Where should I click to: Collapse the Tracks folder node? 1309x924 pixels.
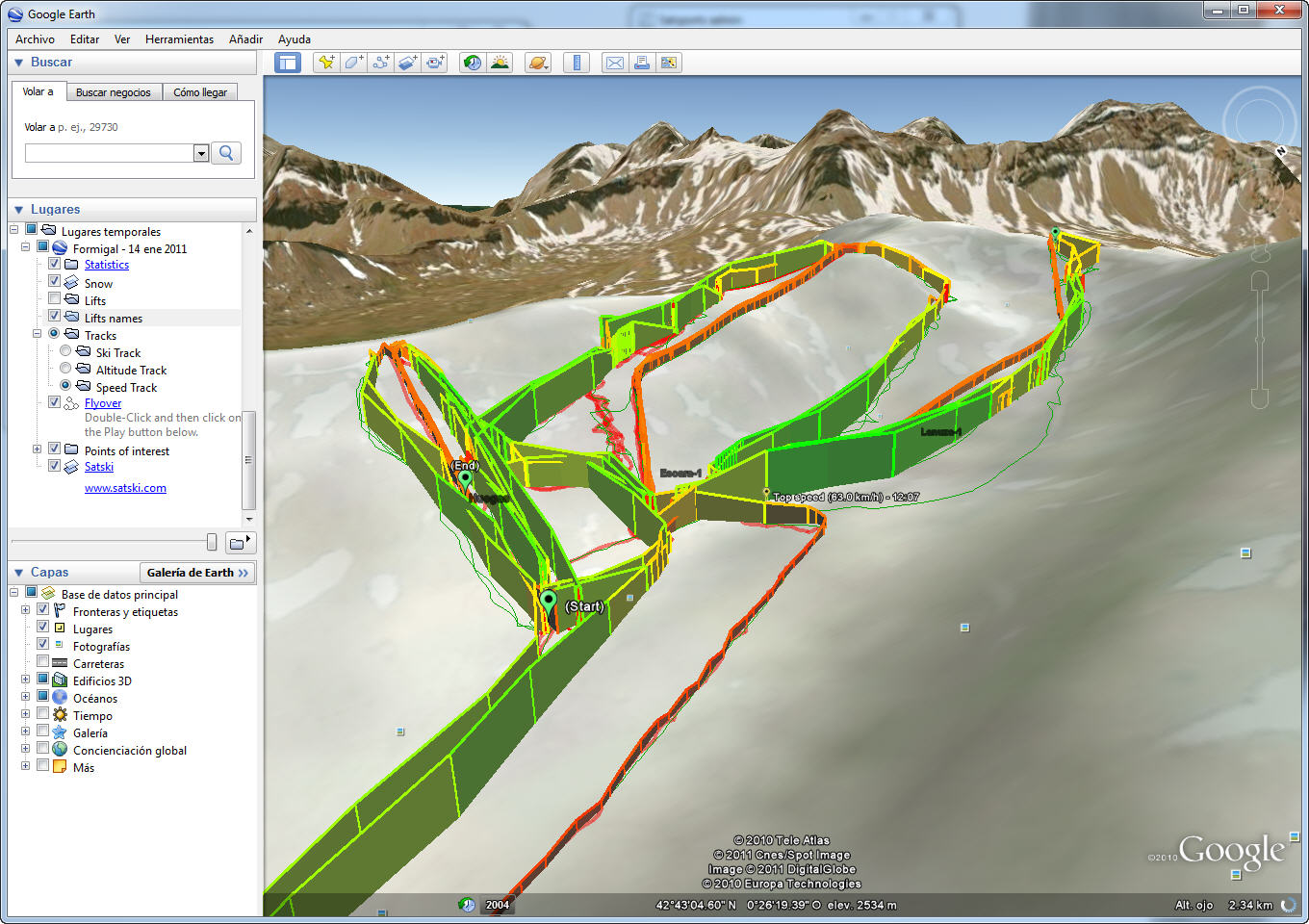point(38,334)
